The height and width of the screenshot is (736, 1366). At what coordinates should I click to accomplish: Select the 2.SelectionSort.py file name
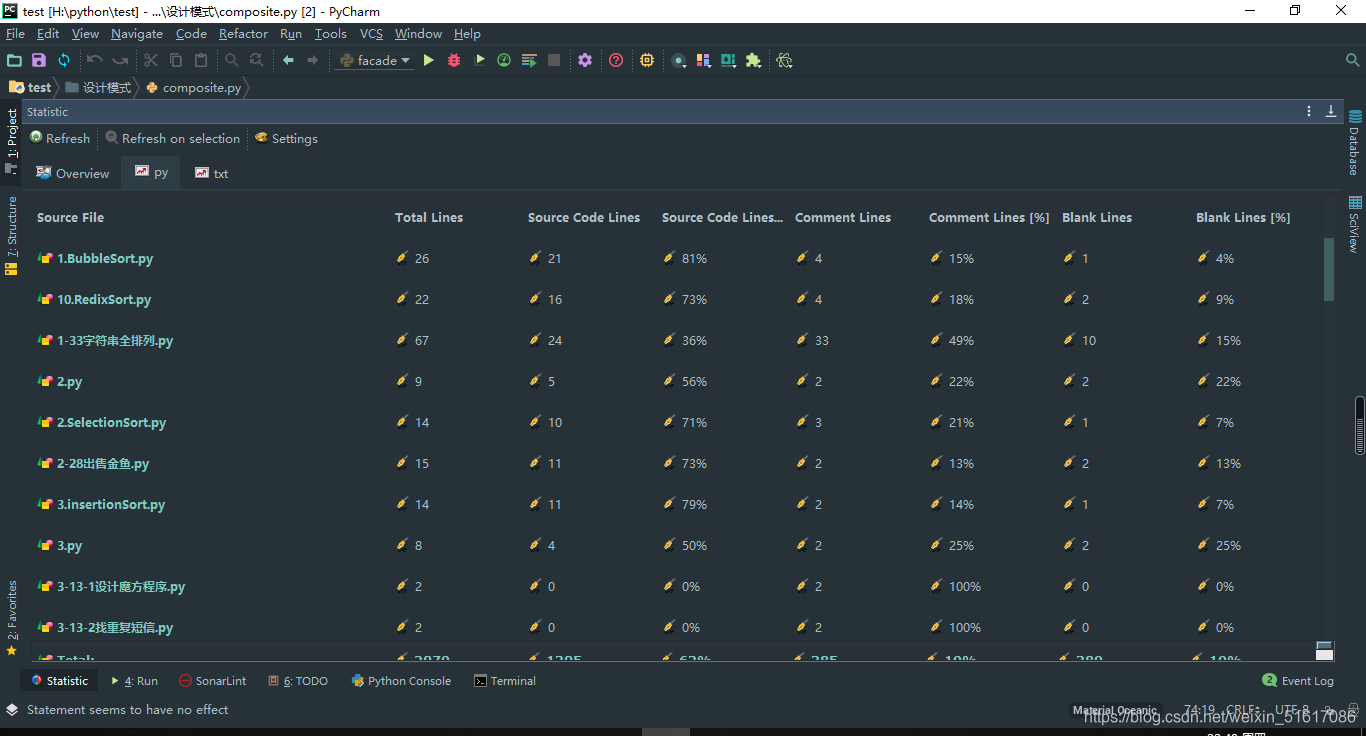point(111,422)
